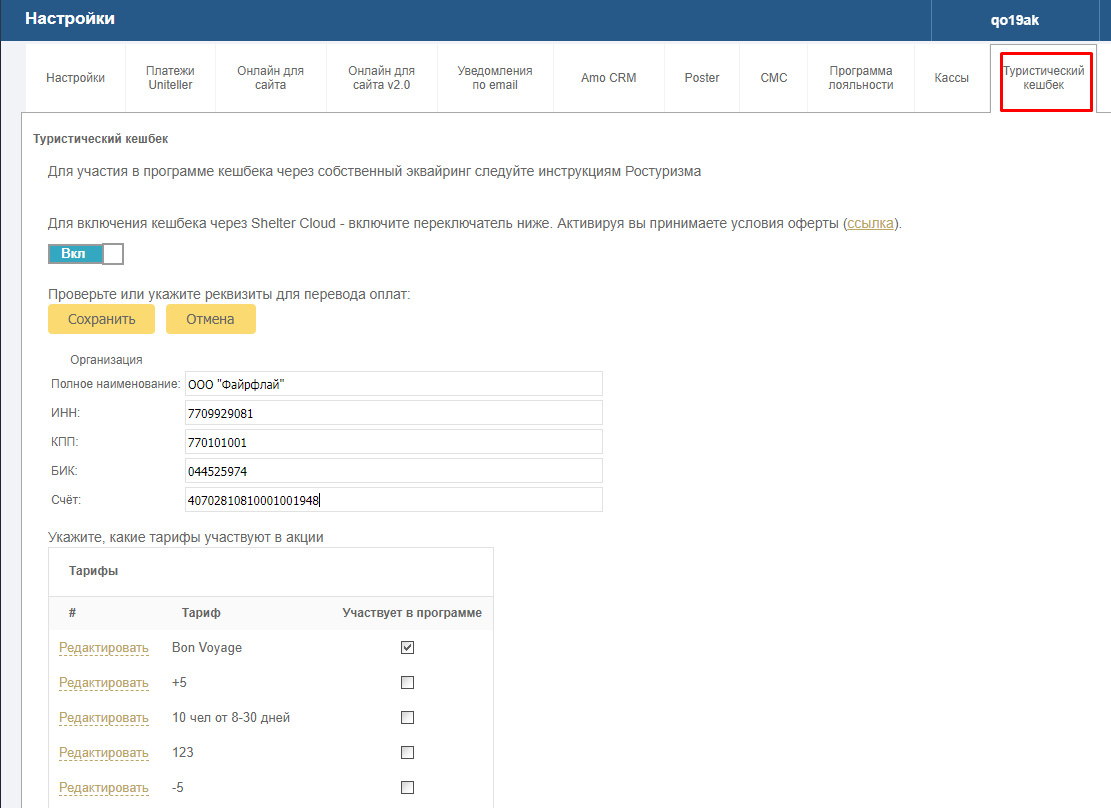Go to the Программа лояльности tab
This screenshot has width=1111, height=808.
point(861,78)
